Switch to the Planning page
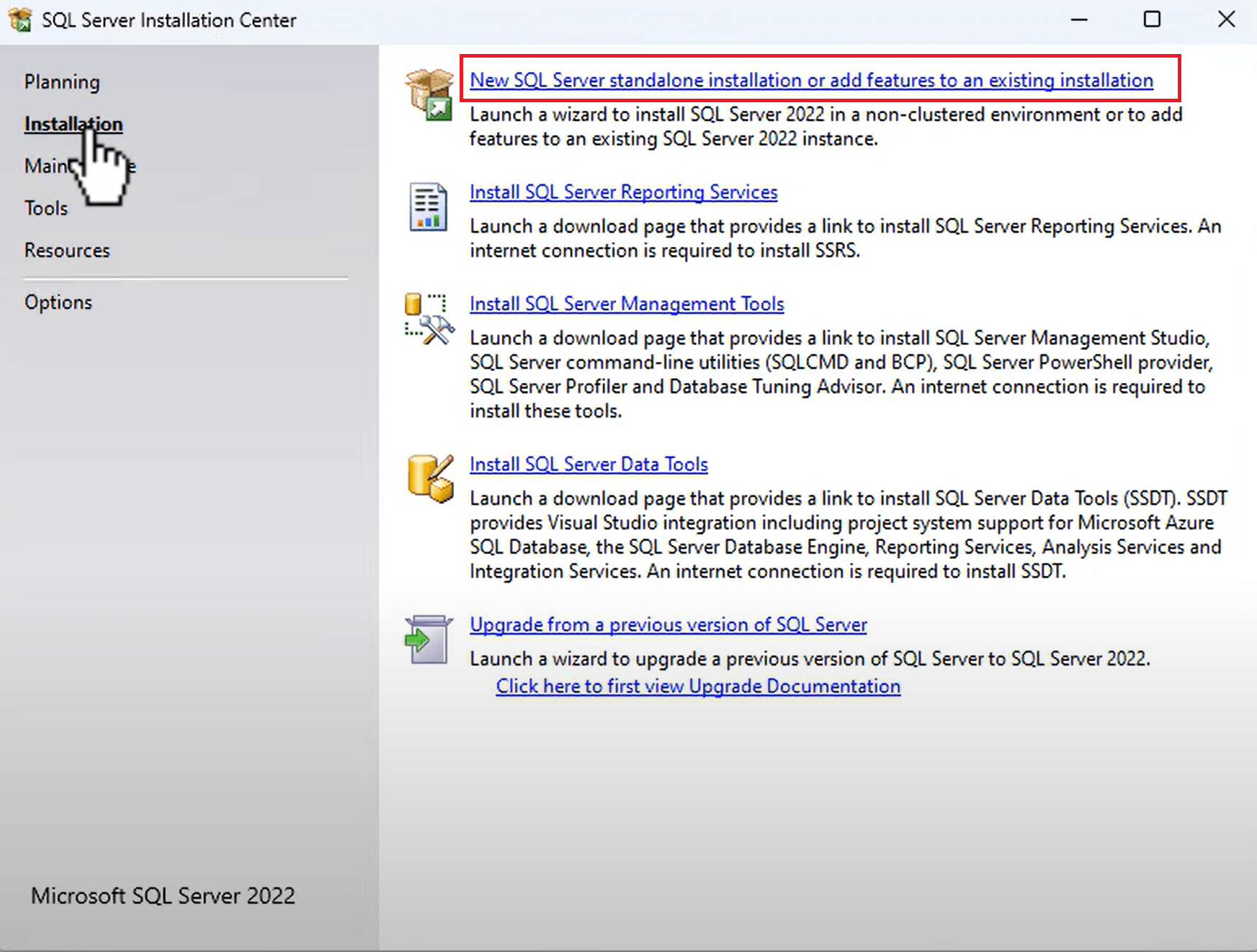The image size is (1257, 952). 62,82
